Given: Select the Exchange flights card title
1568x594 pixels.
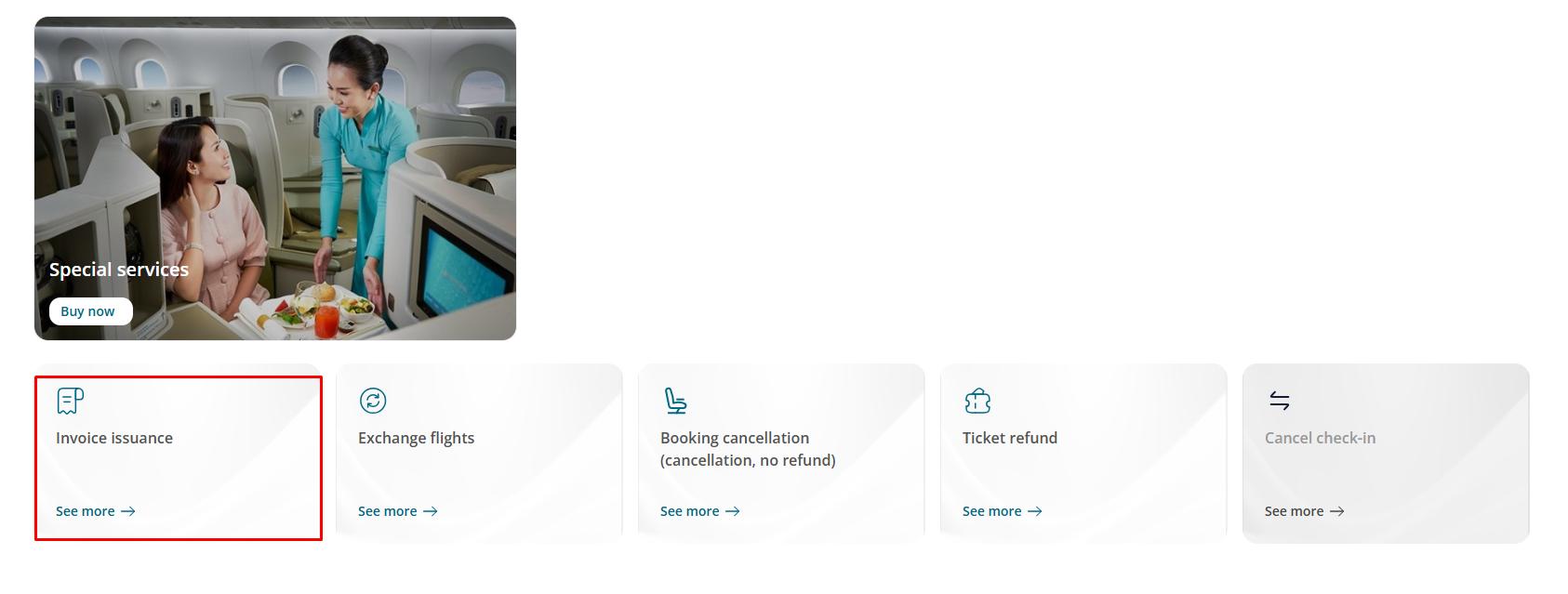Looking at the screenshot, I should 417,438.
